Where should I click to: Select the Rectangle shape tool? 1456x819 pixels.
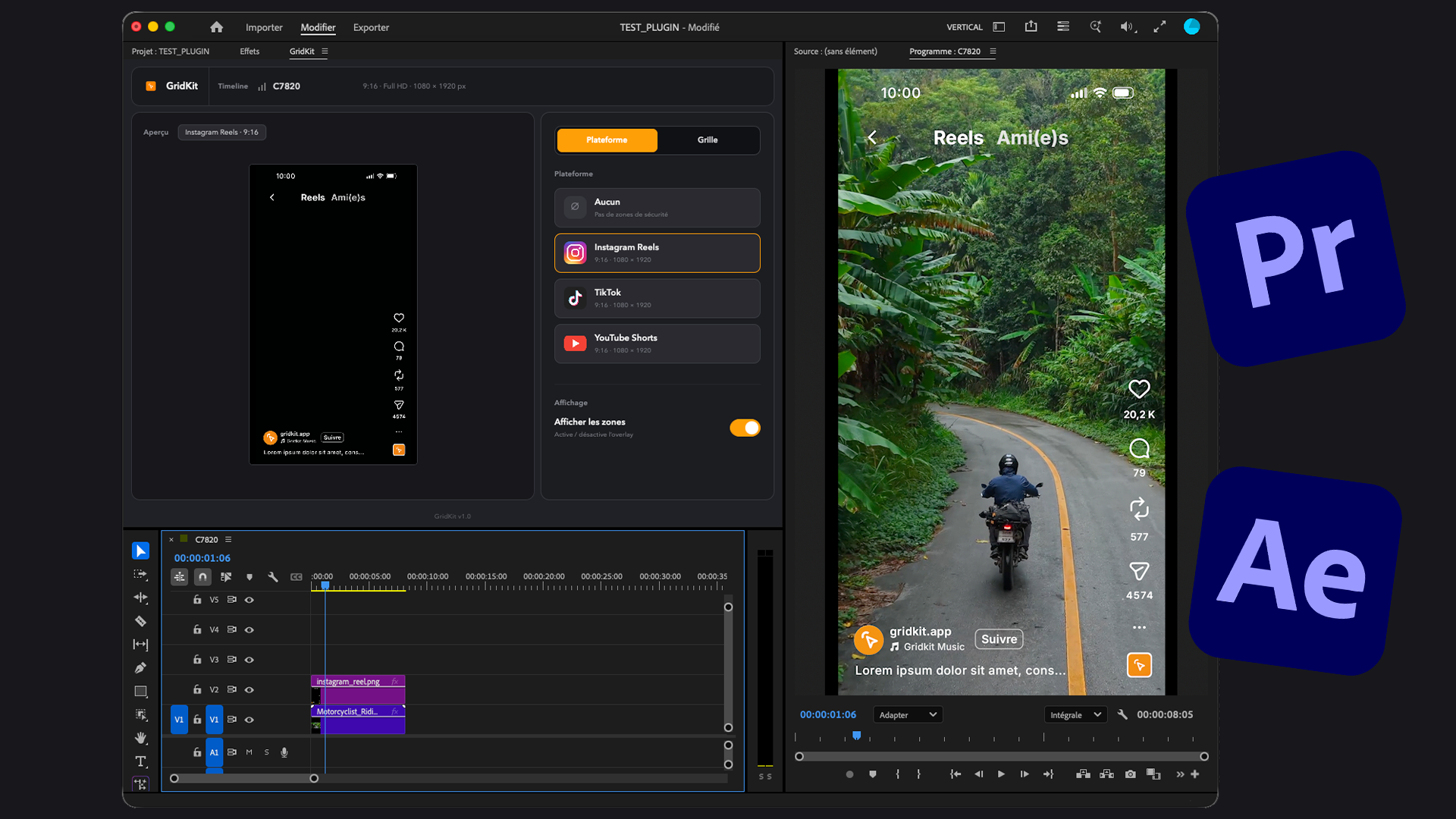(140, 692)
